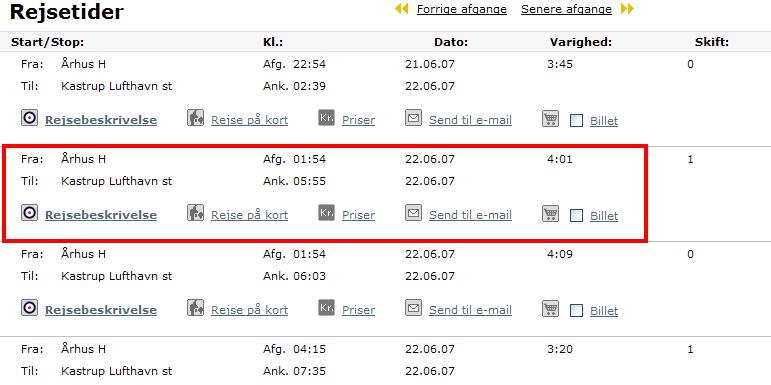771x385 pixels.
Task: Click the left double arrows beside Forrige afgange
Action: [402, 9]
